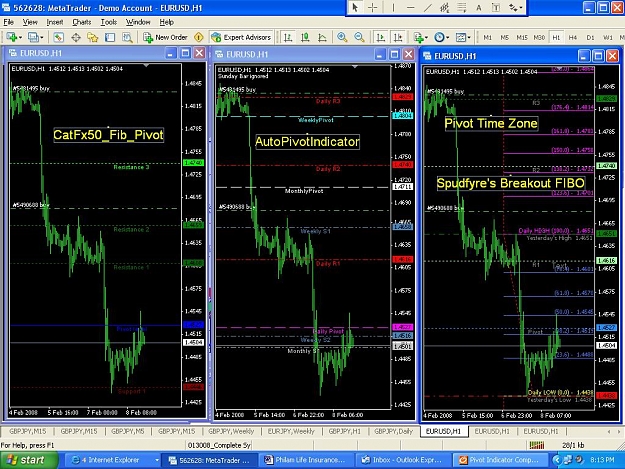Image resolution: width=625 pixels, height=469 pixels.
Task: Switch to Pivot Indicator Comp taskbar item
Action: click(x=499, y=460)
